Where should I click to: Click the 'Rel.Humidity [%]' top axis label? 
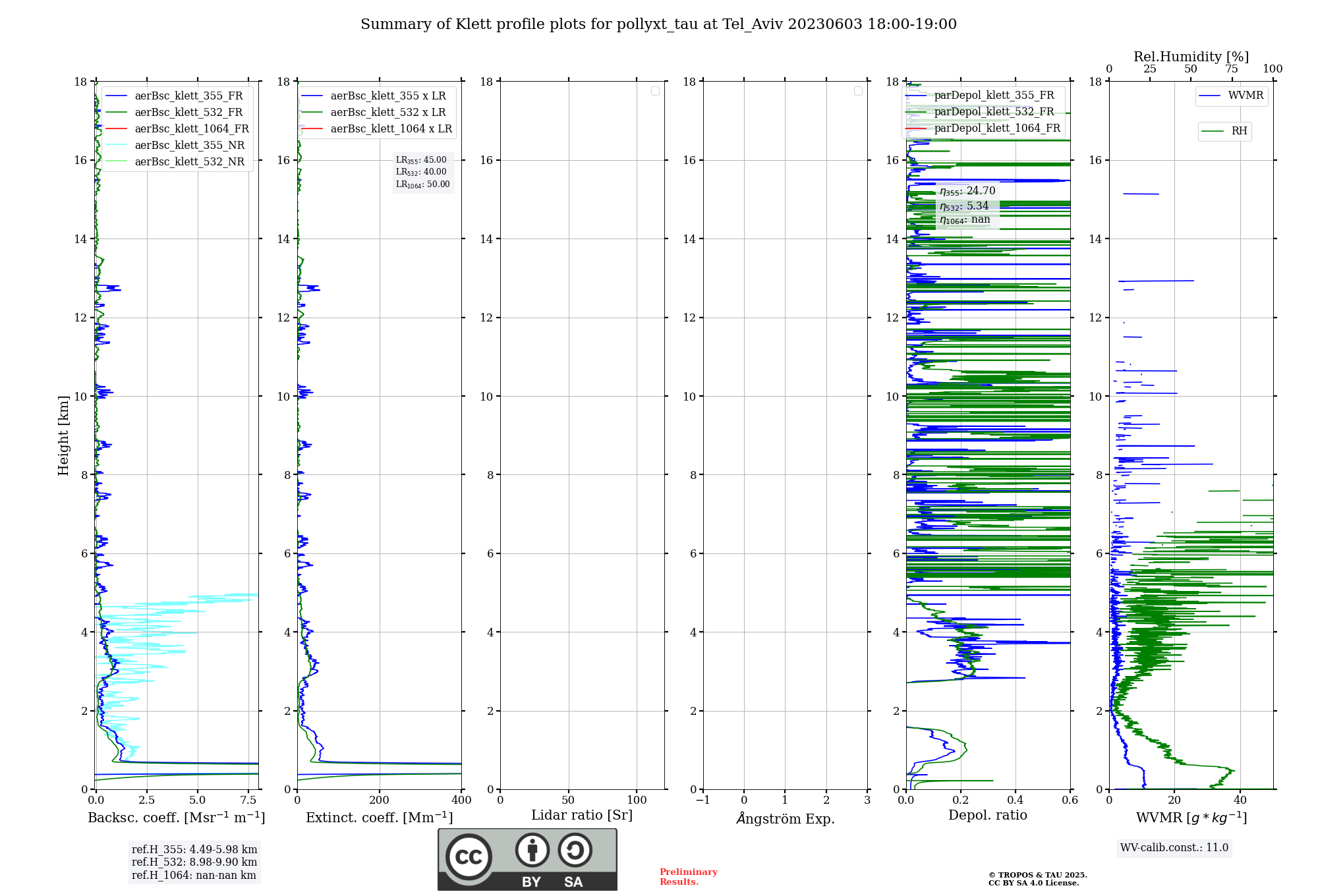click(x=1191, y=57)
